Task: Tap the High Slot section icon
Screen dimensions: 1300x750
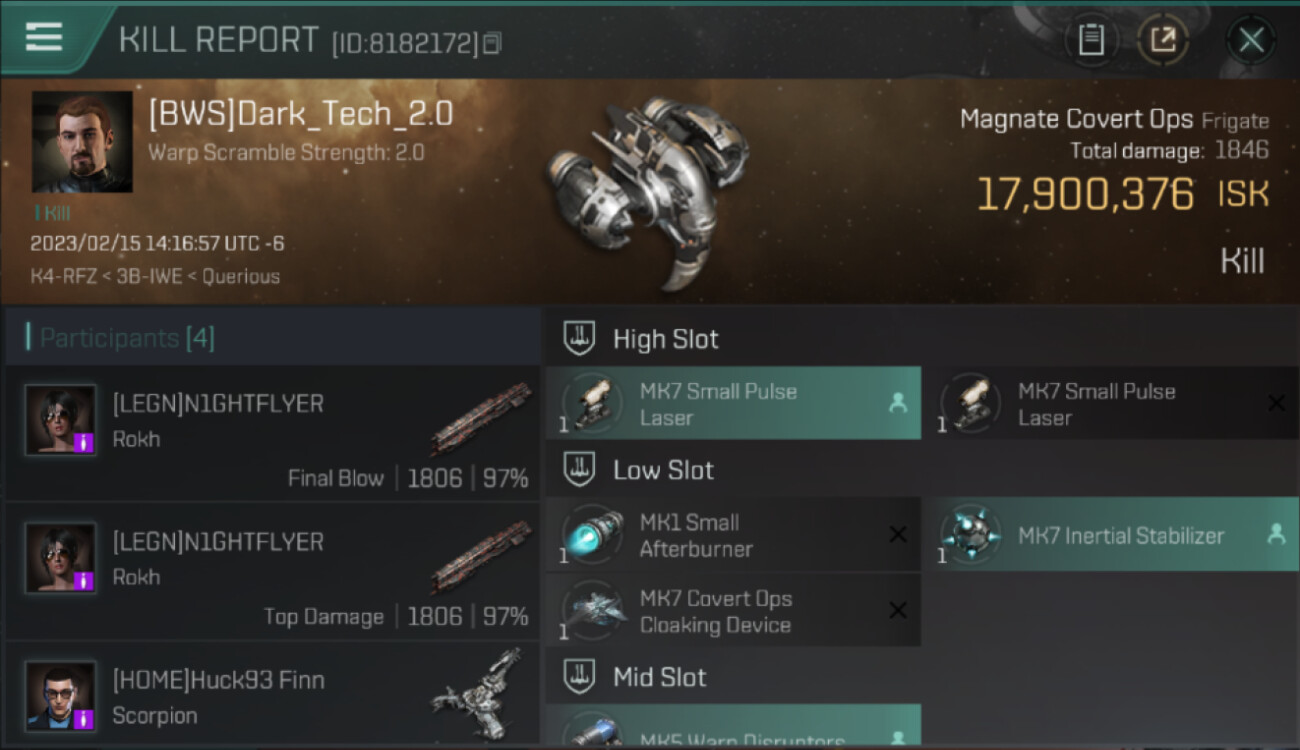Action: (580, 339)
